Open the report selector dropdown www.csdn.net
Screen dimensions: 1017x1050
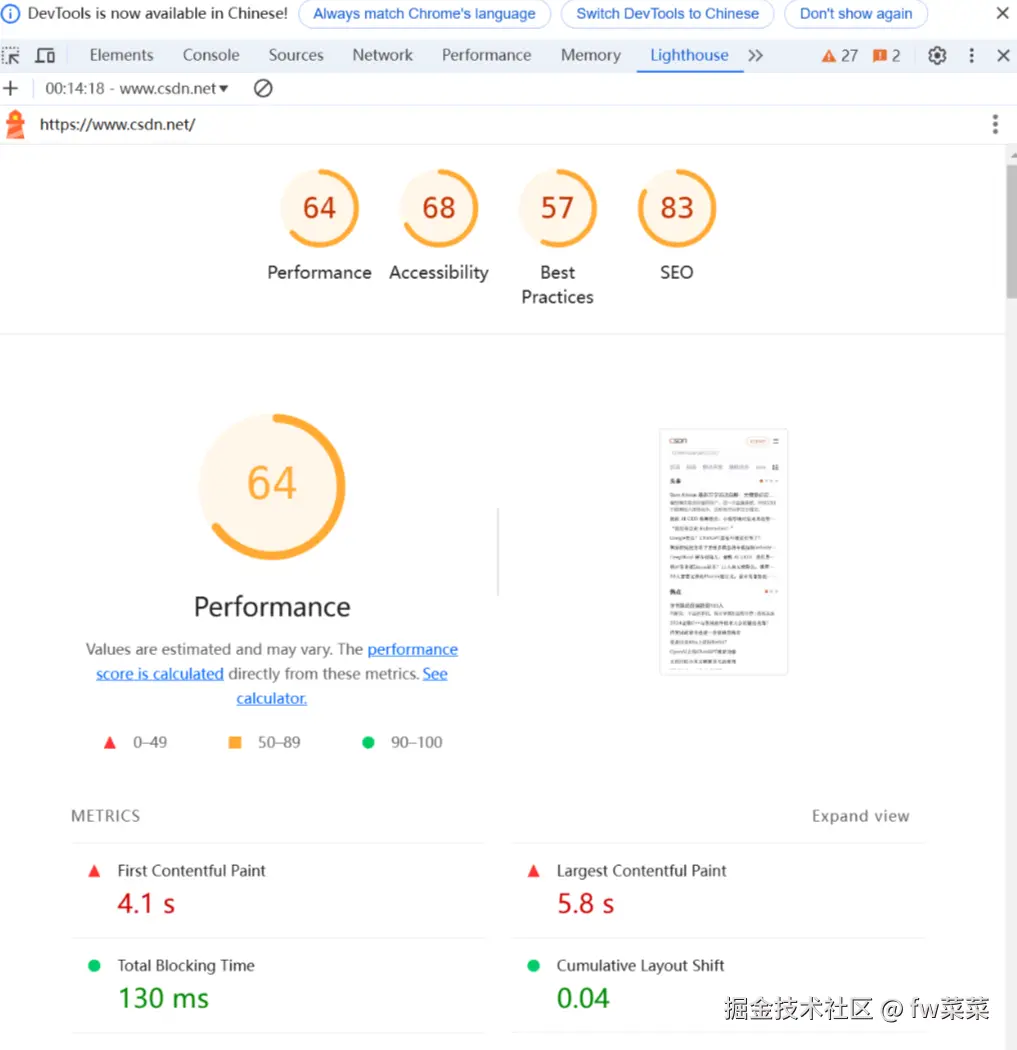point(137,88)
